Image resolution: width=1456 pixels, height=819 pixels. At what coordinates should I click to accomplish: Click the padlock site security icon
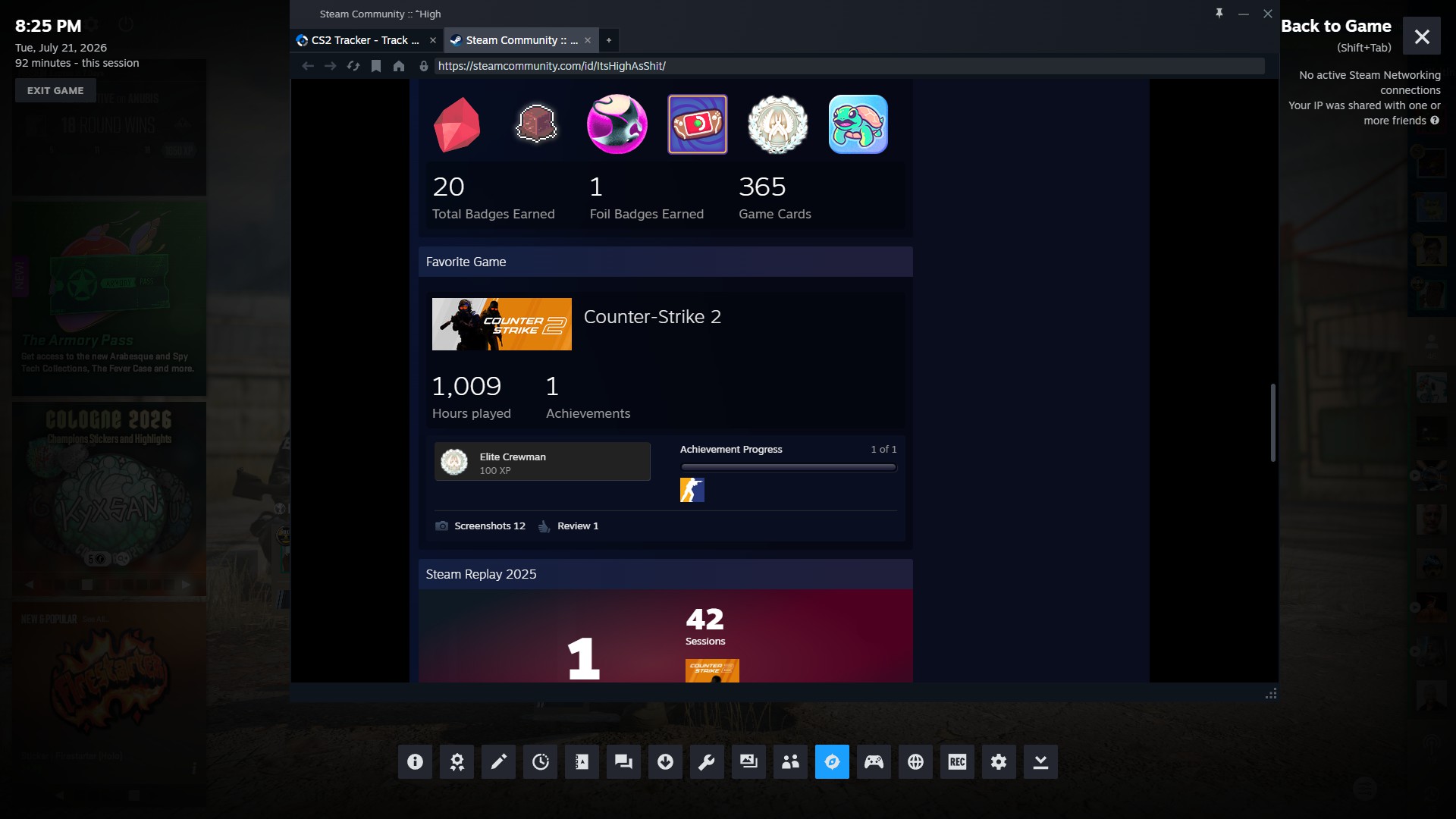424,66
